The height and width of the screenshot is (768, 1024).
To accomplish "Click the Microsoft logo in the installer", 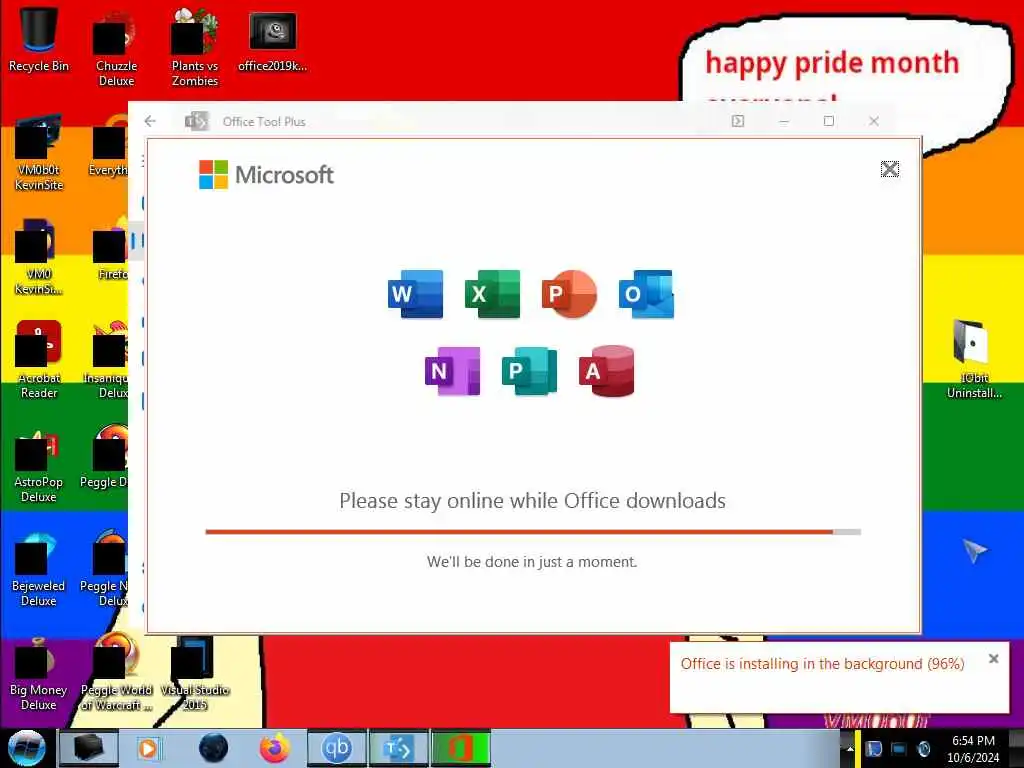I will click(x=266, y=174).
